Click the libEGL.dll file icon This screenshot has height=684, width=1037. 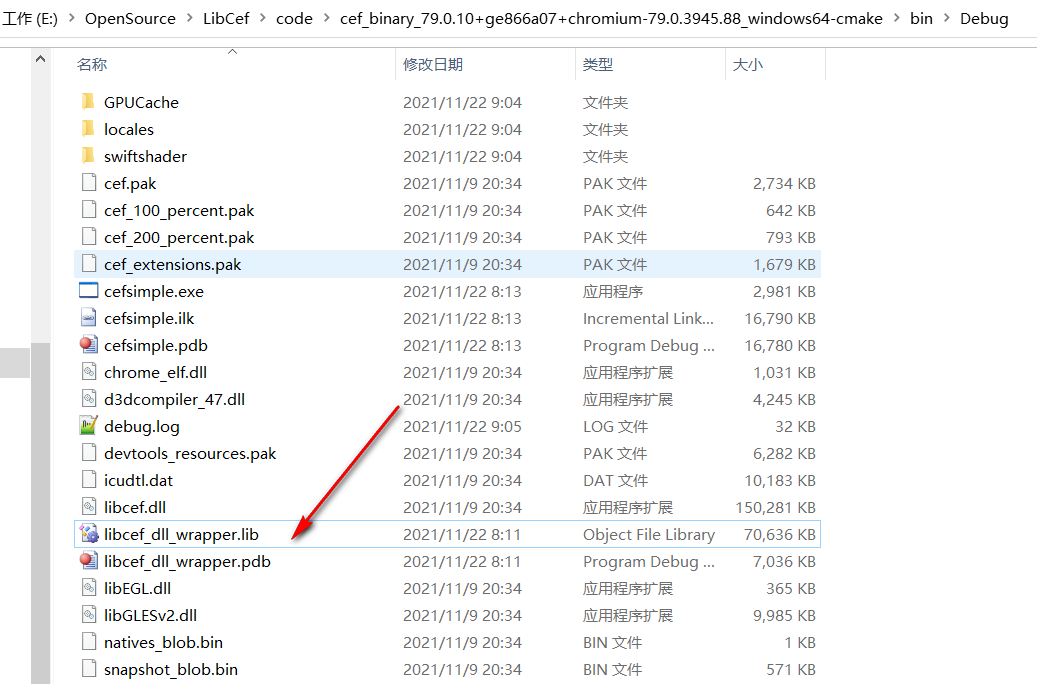click(x=89, y=588)
